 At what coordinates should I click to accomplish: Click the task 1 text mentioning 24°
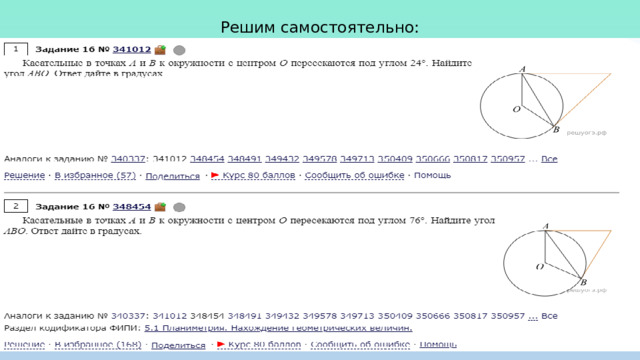click(x=238, y=68)
